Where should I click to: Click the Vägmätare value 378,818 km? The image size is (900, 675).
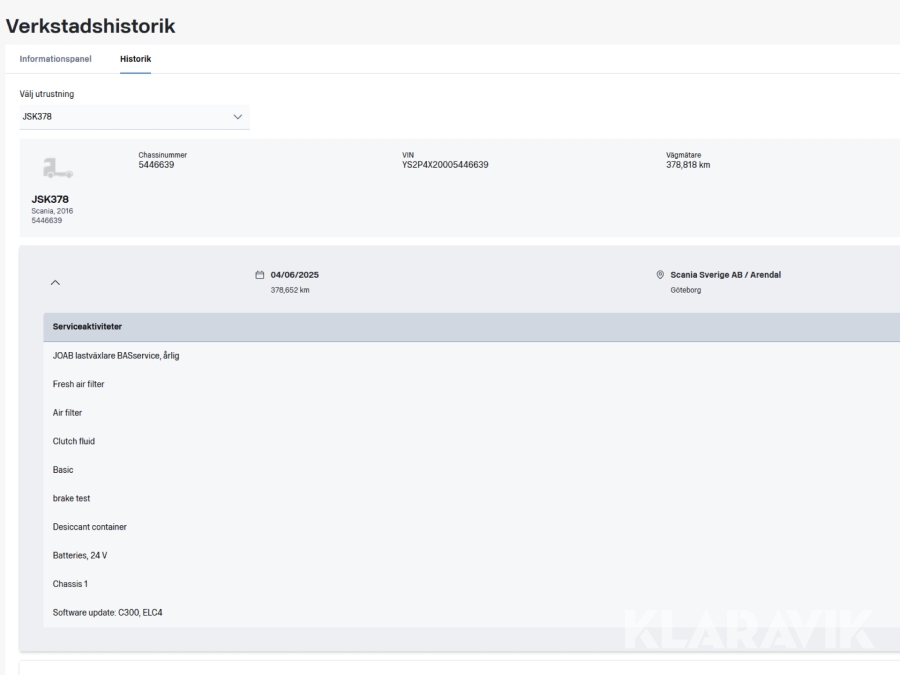(688, 165)
